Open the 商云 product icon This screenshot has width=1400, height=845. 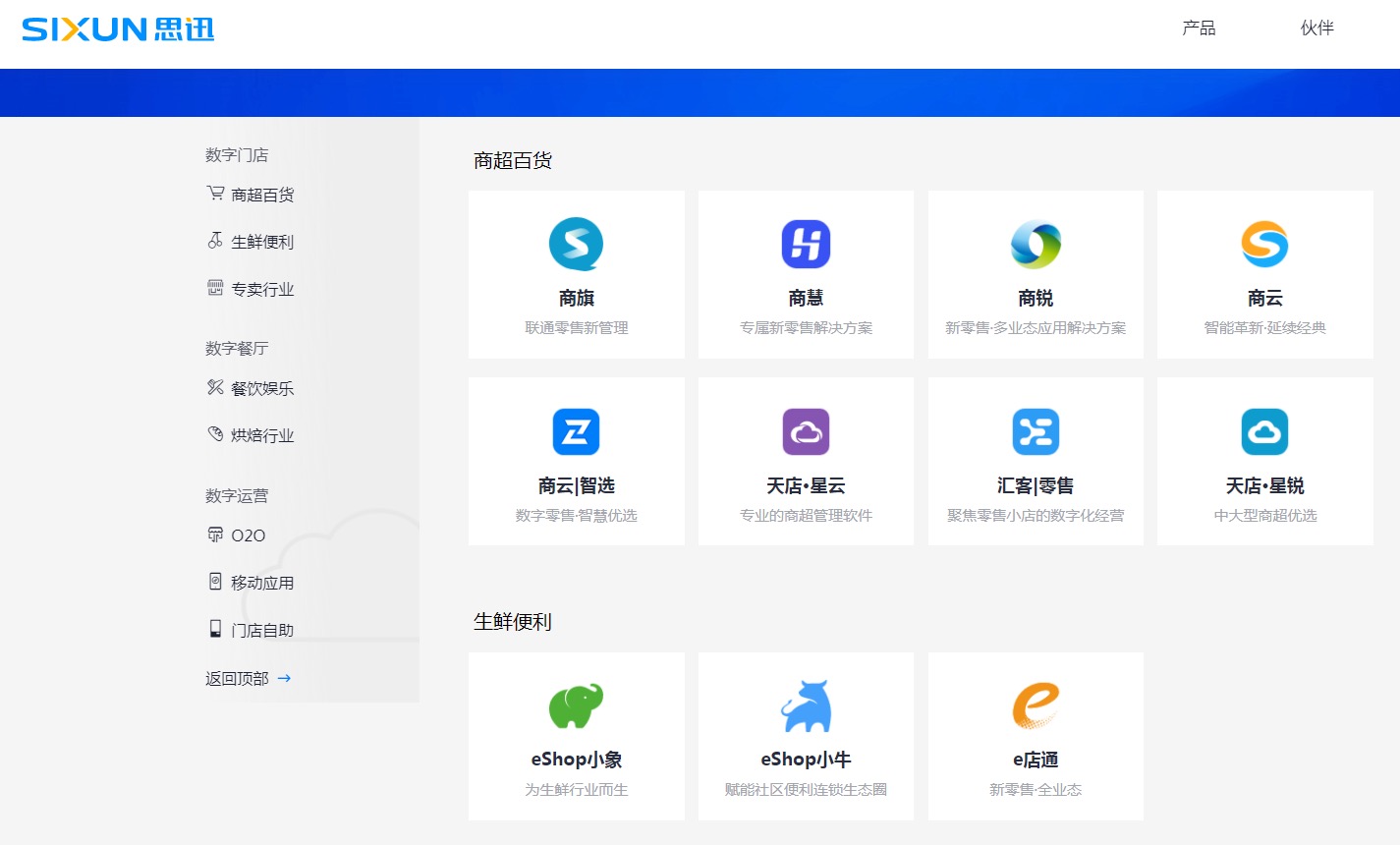tap(1264, 244)
